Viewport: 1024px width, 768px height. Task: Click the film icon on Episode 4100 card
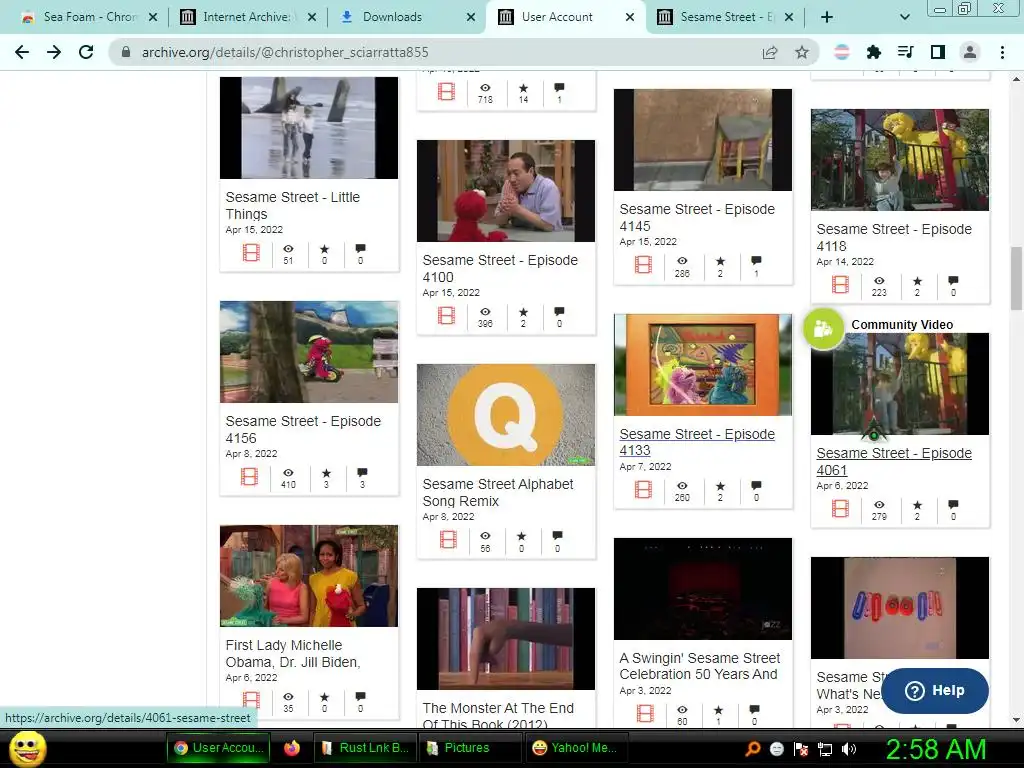tap(447, 315)
